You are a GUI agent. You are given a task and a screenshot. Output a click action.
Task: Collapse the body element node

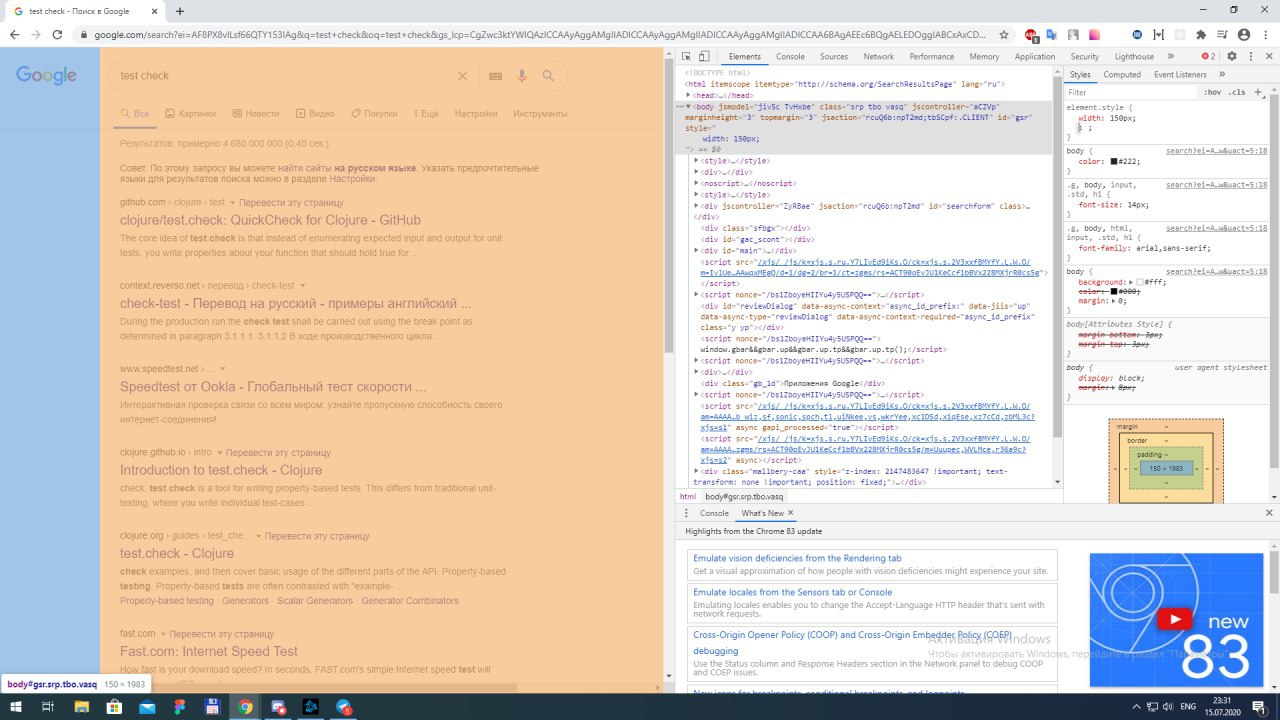coord(688,105)
